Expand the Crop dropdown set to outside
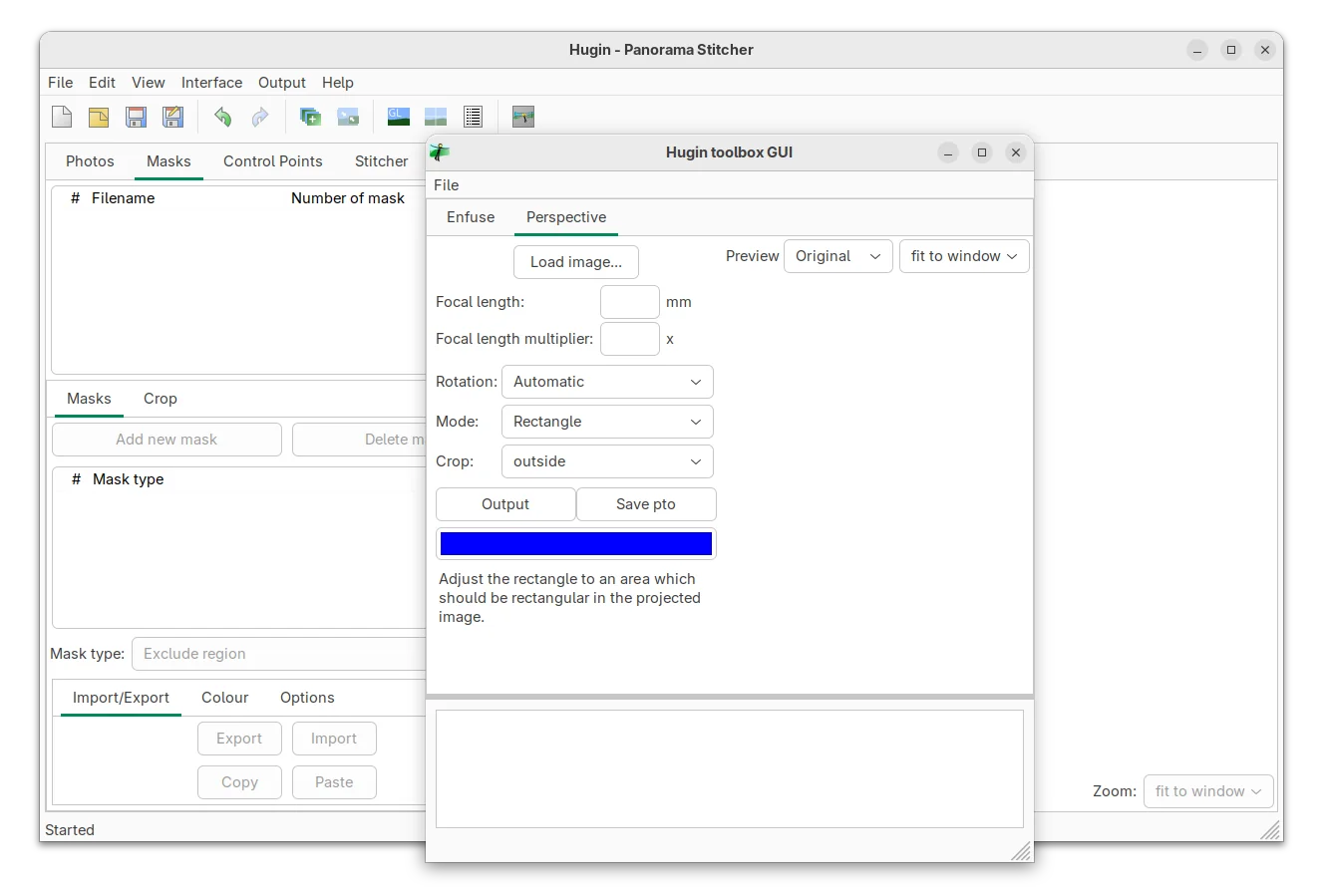Image resolution: width=1328 pixels, height=896 pixels. click(607, 461)
